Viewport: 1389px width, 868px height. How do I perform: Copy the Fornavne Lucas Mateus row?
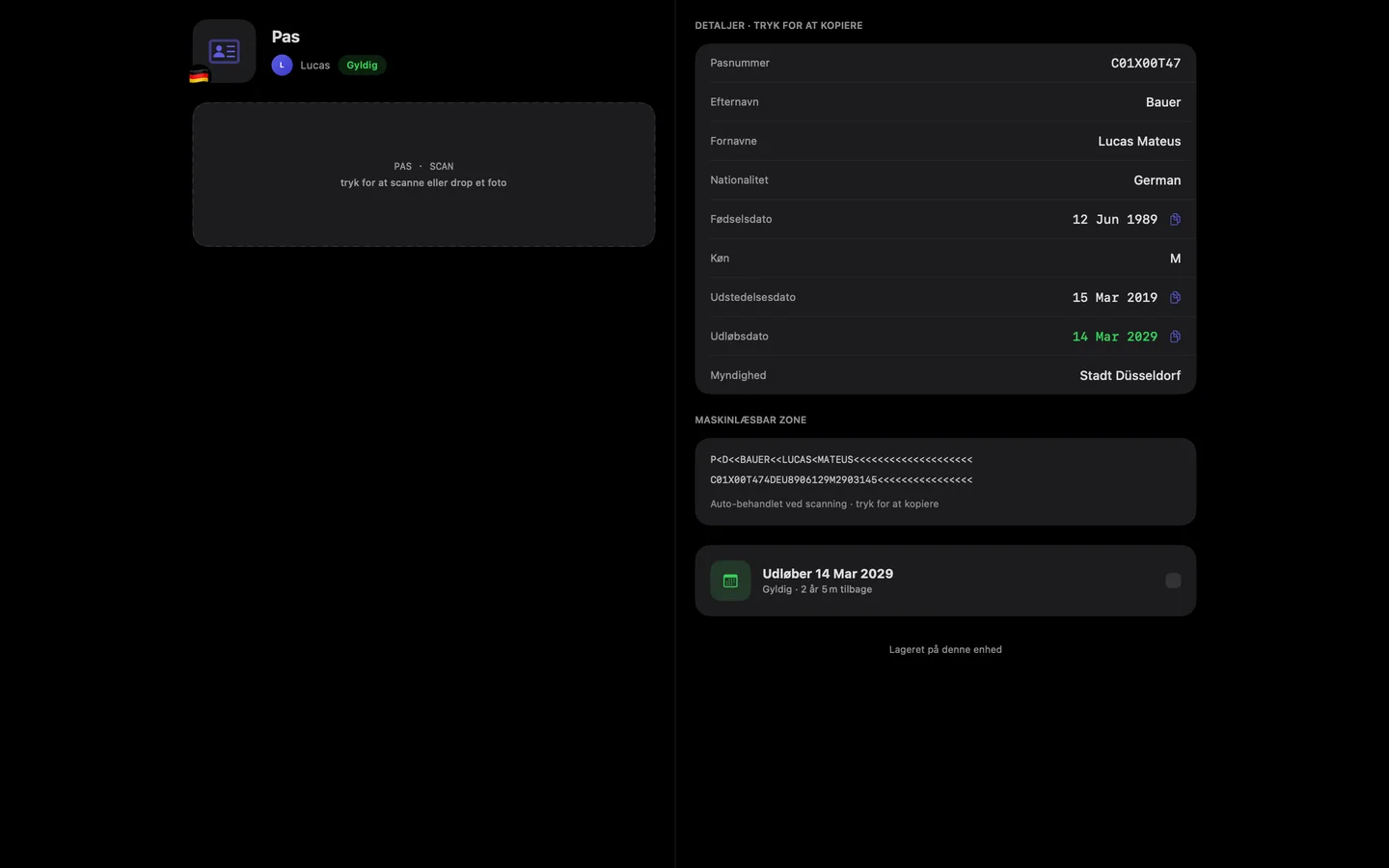(945, 141)
